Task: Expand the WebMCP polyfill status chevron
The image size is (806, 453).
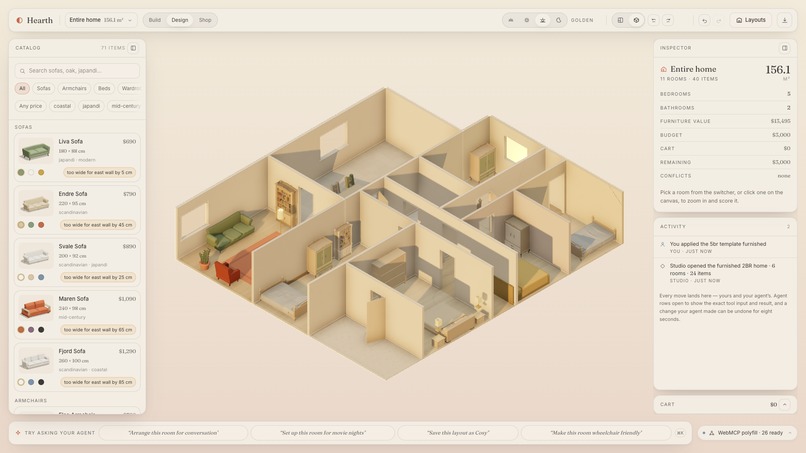Action: [790, 433]
